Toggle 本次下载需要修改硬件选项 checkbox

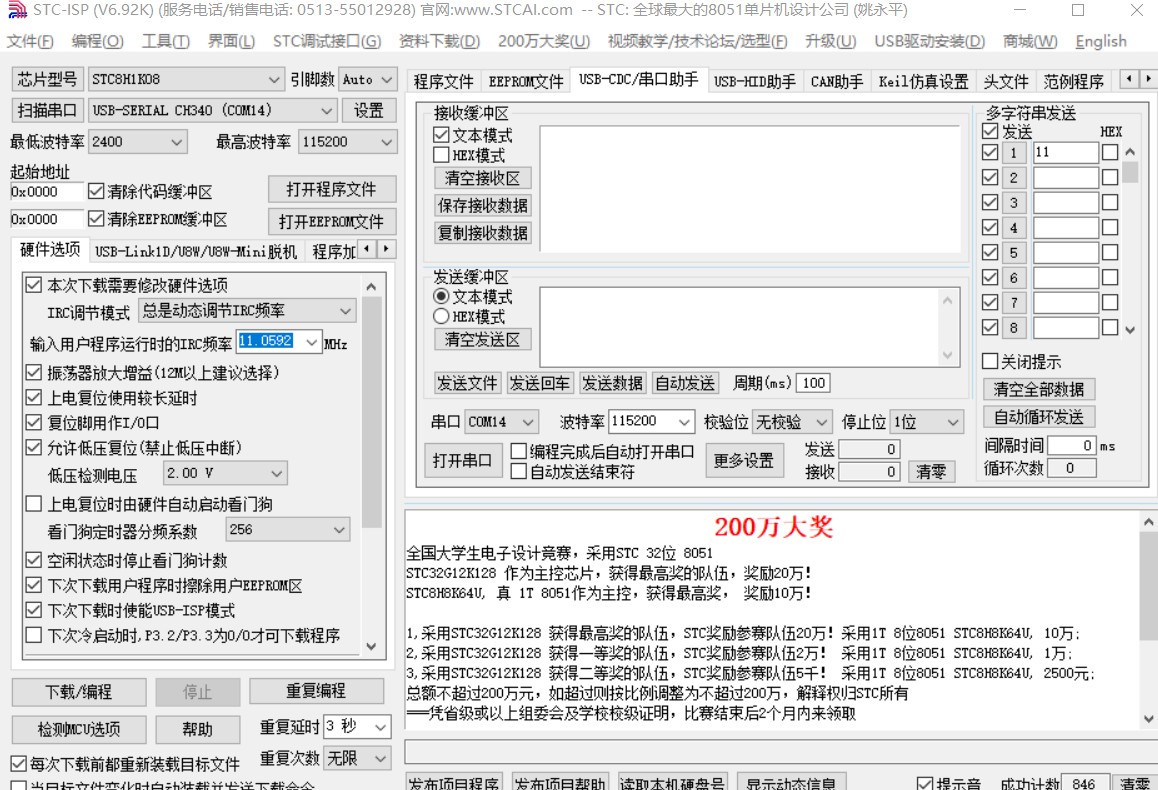tap(33, 284)
